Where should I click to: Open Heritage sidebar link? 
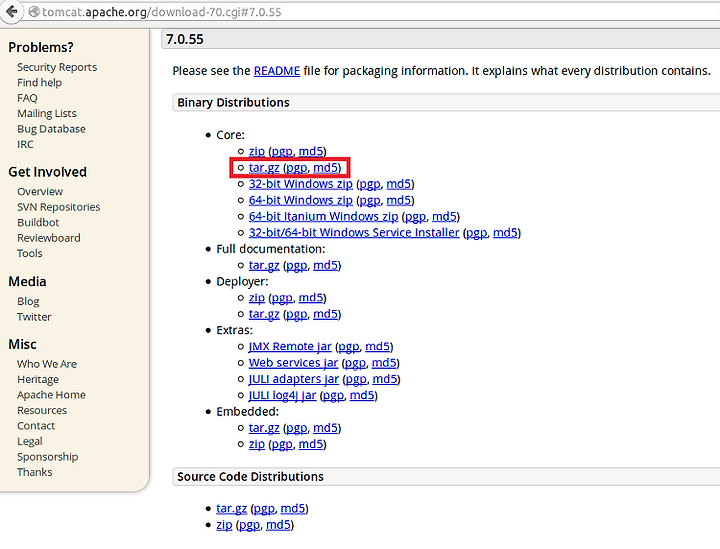pyautogui.click(x=38, y=380)
